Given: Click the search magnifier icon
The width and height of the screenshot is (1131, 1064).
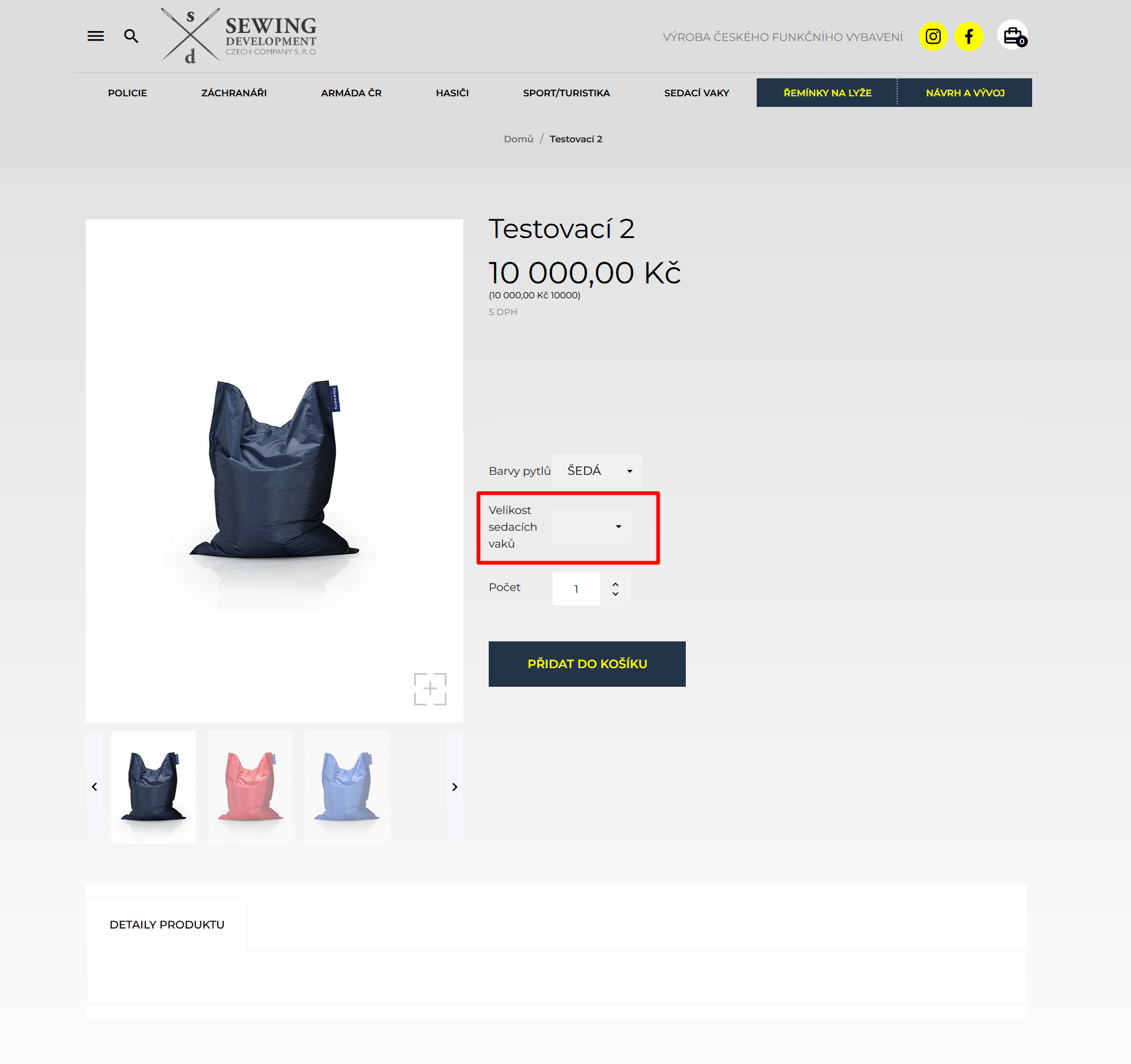Looking at the screenshot, I should [x=131, y=36].
